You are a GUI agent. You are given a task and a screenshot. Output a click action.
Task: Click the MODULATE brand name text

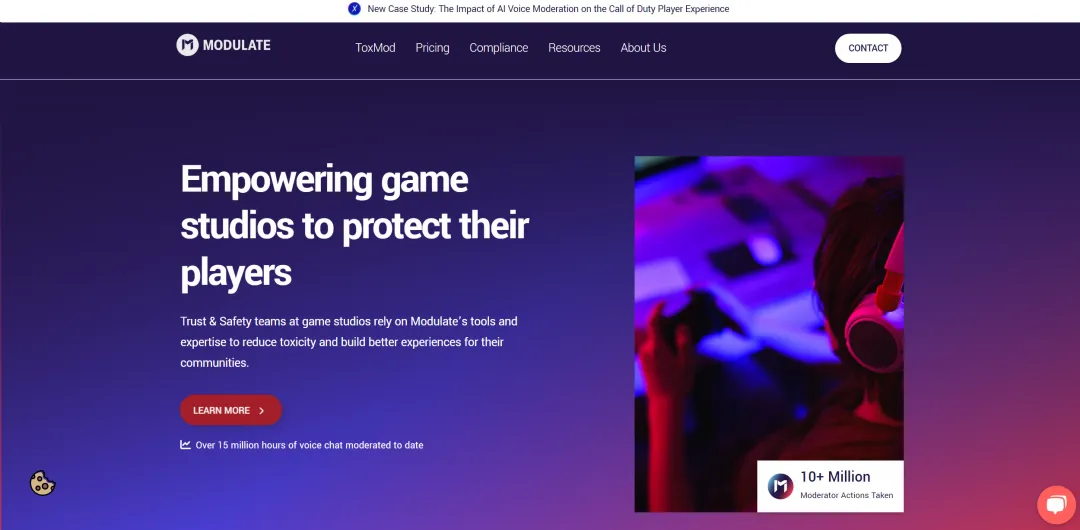pyautogui.click(x=237, y=45)
